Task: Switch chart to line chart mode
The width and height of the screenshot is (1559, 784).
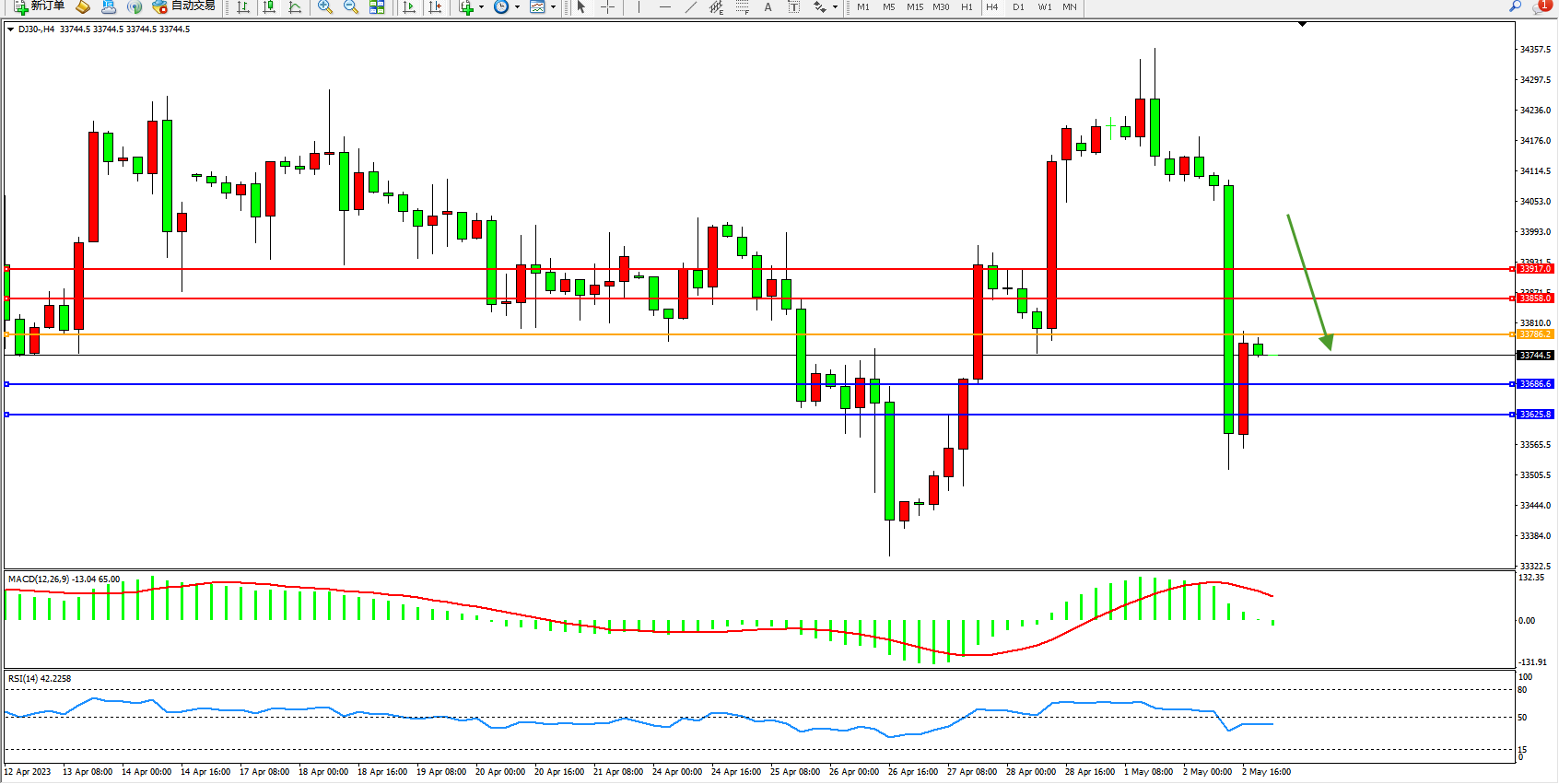Action: click(295, 7)
